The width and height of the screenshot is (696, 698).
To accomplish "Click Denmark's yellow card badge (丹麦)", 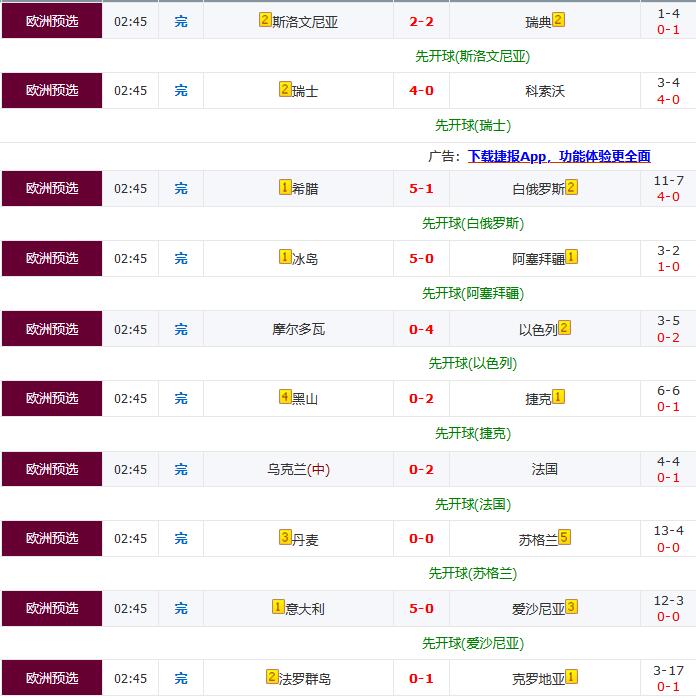I will pos(285,537).
